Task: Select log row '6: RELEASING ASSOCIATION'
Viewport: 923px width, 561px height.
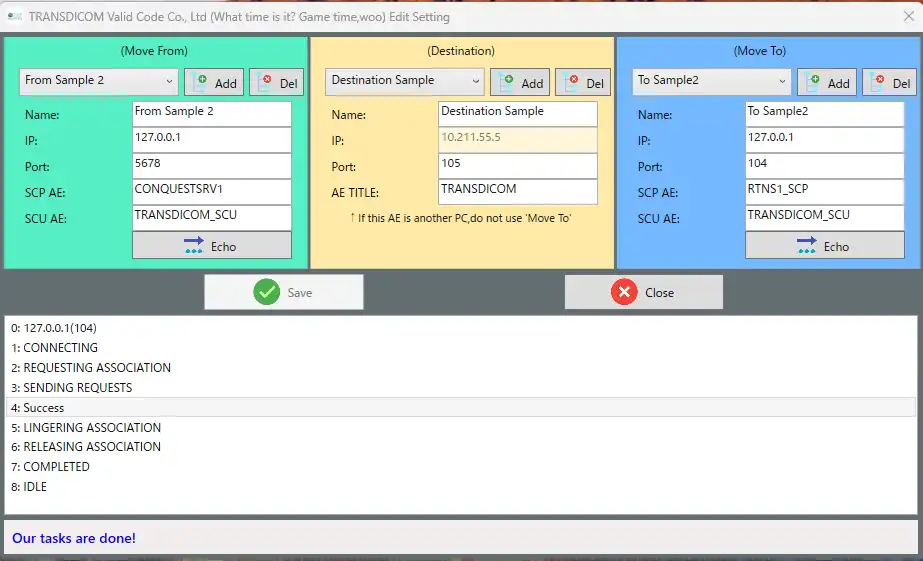Action: (x=461, y=447)
